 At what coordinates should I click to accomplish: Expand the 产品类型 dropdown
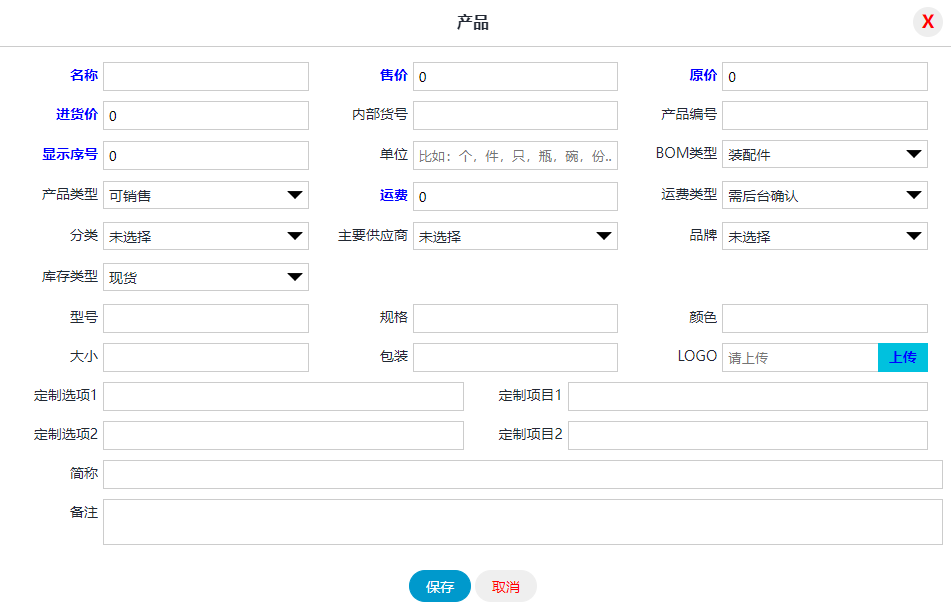point(205,195)
